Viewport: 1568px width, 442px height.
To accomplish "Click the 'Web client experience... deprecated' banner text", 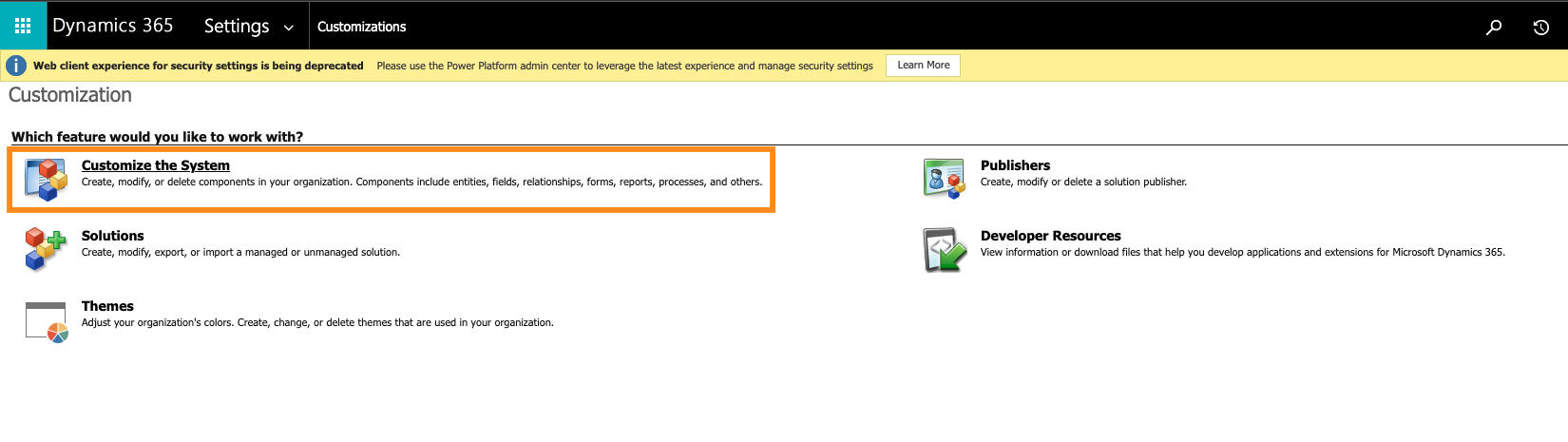I will coord(199,66).
